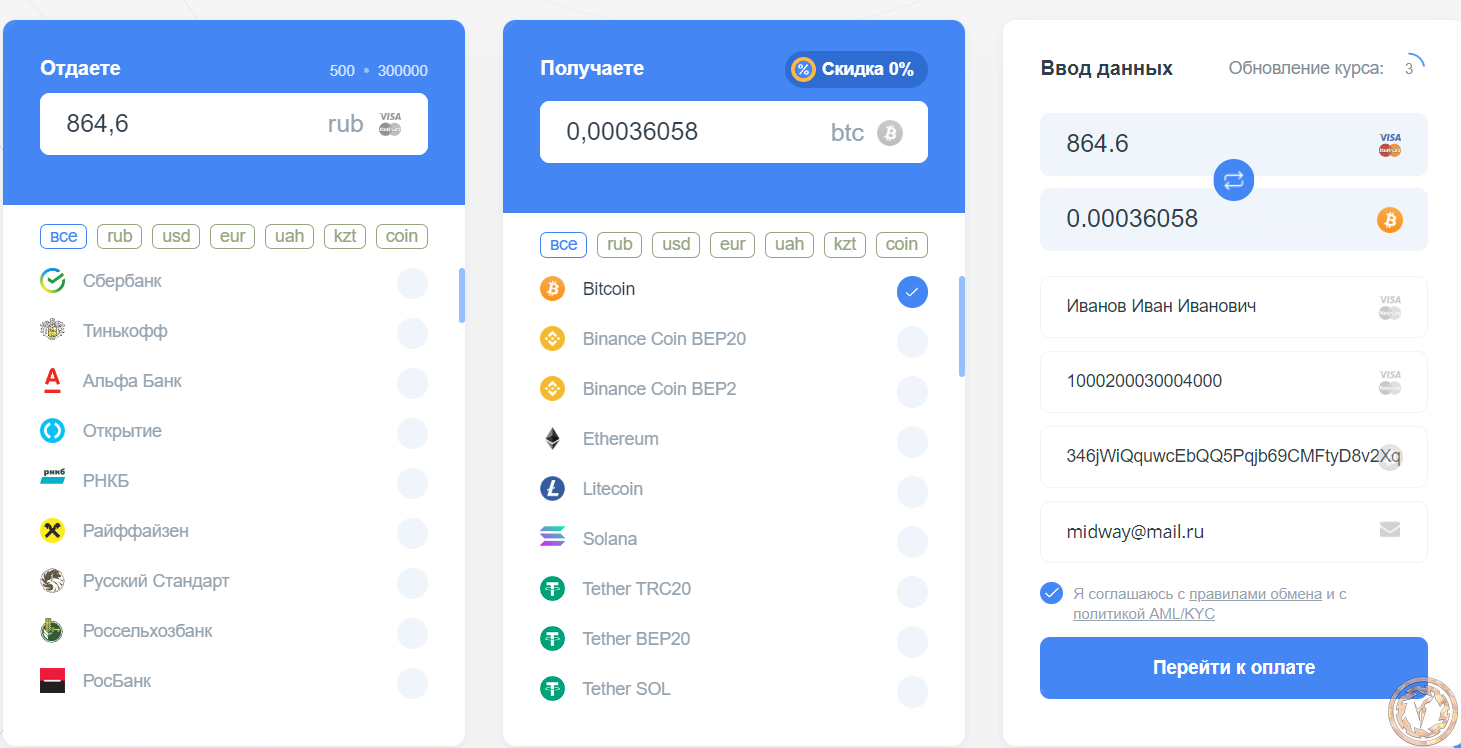Filter Отдаете list by 'все' tab
This screenshot has height=748, width=1461.
tap(64, 236)
